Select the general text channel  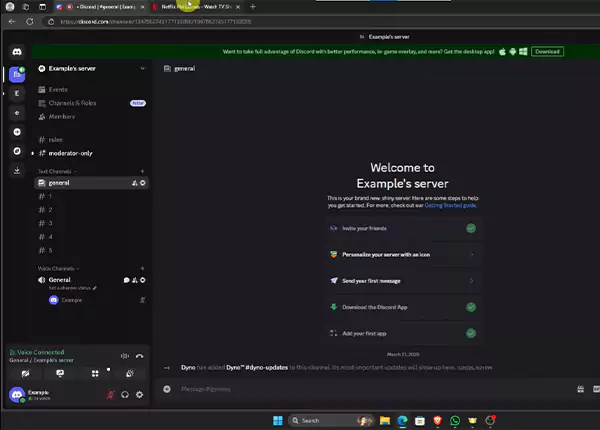click(x=91, y=183)
